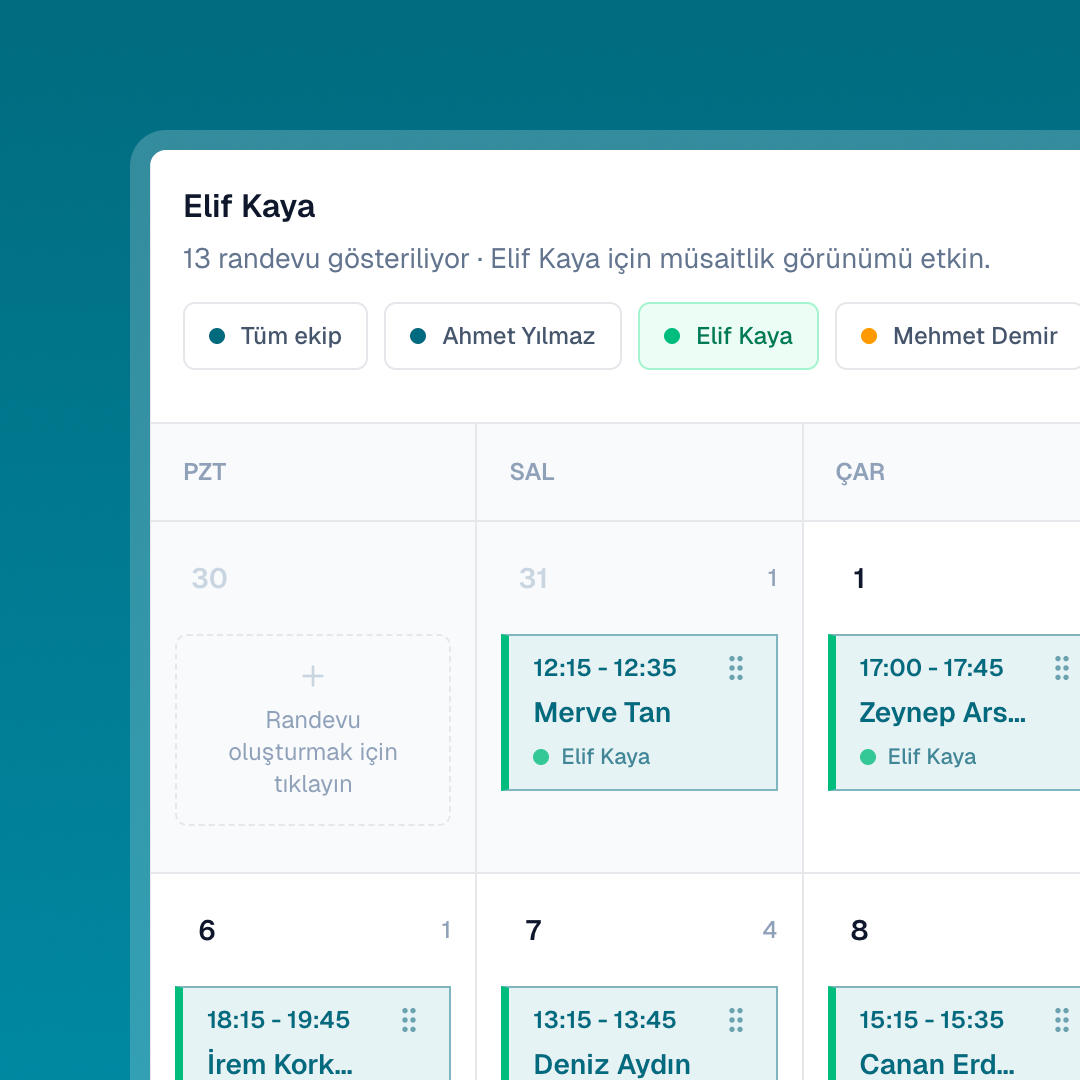Select day number 7

pos(534,931)
